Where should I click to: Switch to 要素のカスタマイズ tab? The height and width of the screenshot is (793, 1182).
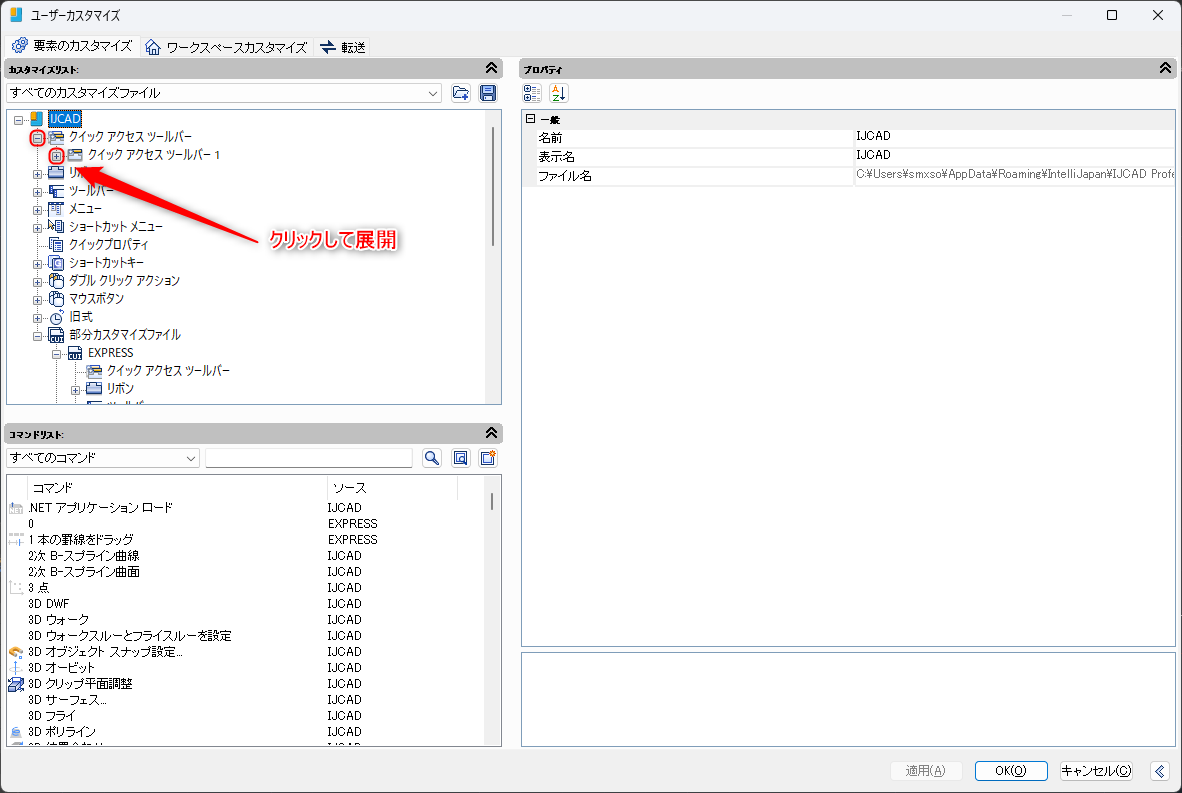pos(72,47)
